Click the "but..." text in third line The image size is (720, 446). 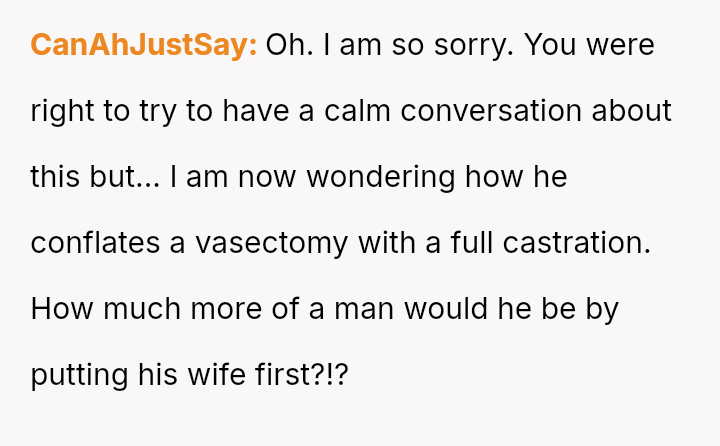pos(124,176)
